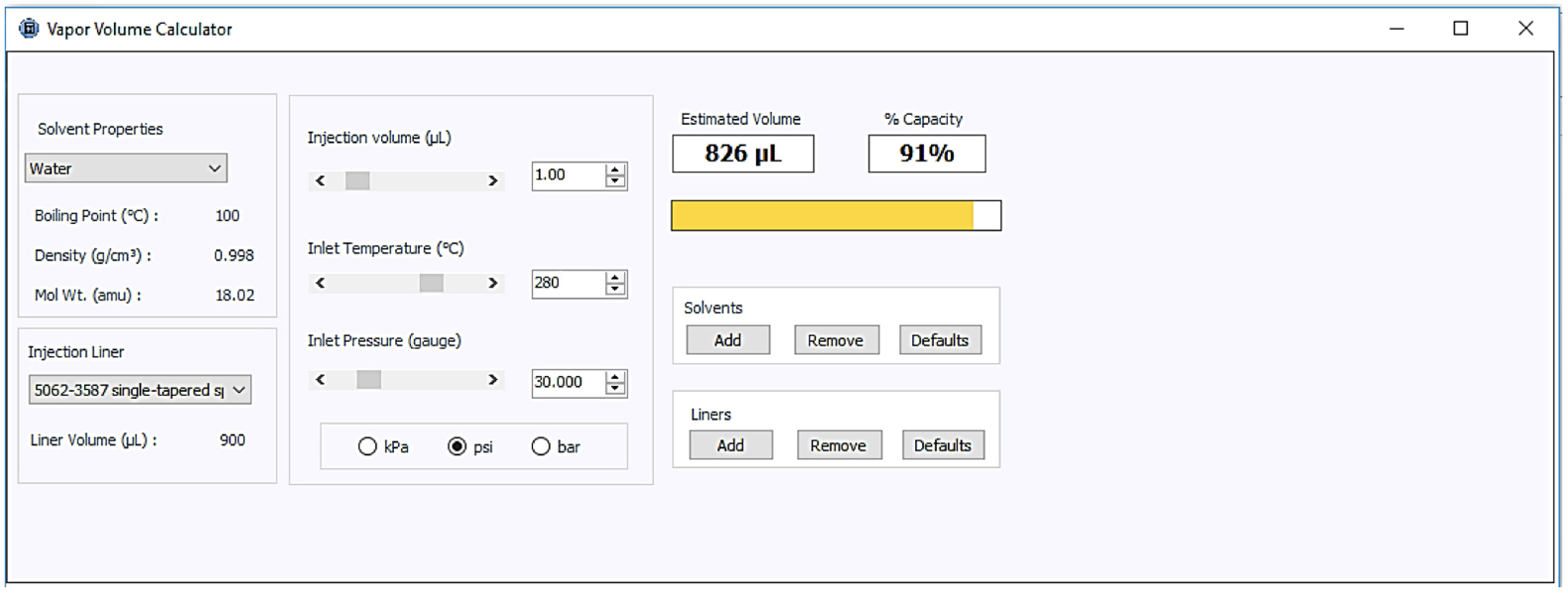
Task: Expand the Injection Liner dropdown
Action: coord(140,390)
